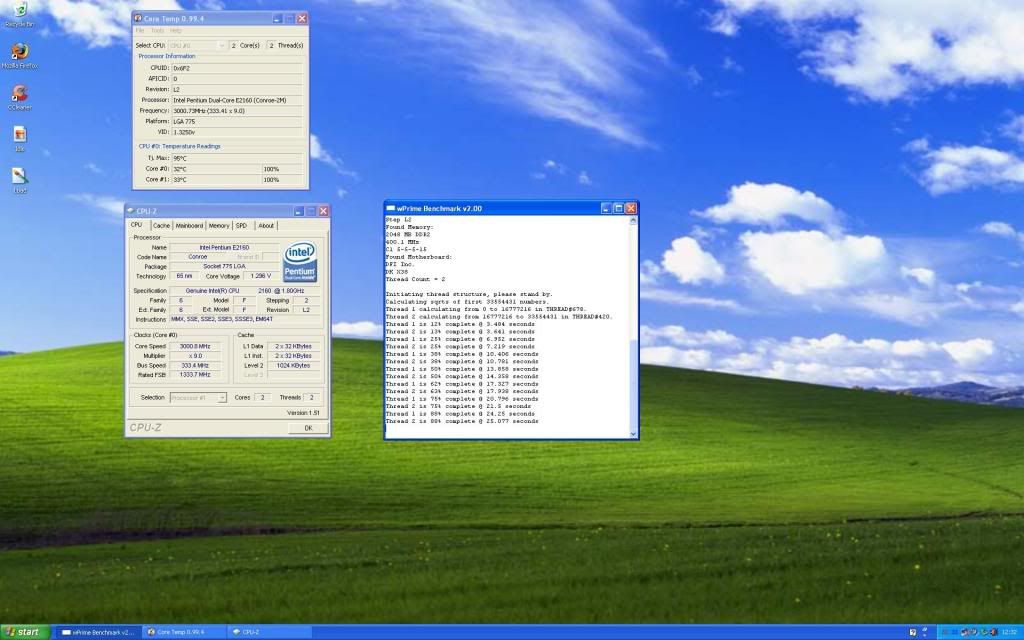Open the Help menu in Core Temp

click(176, 31)
